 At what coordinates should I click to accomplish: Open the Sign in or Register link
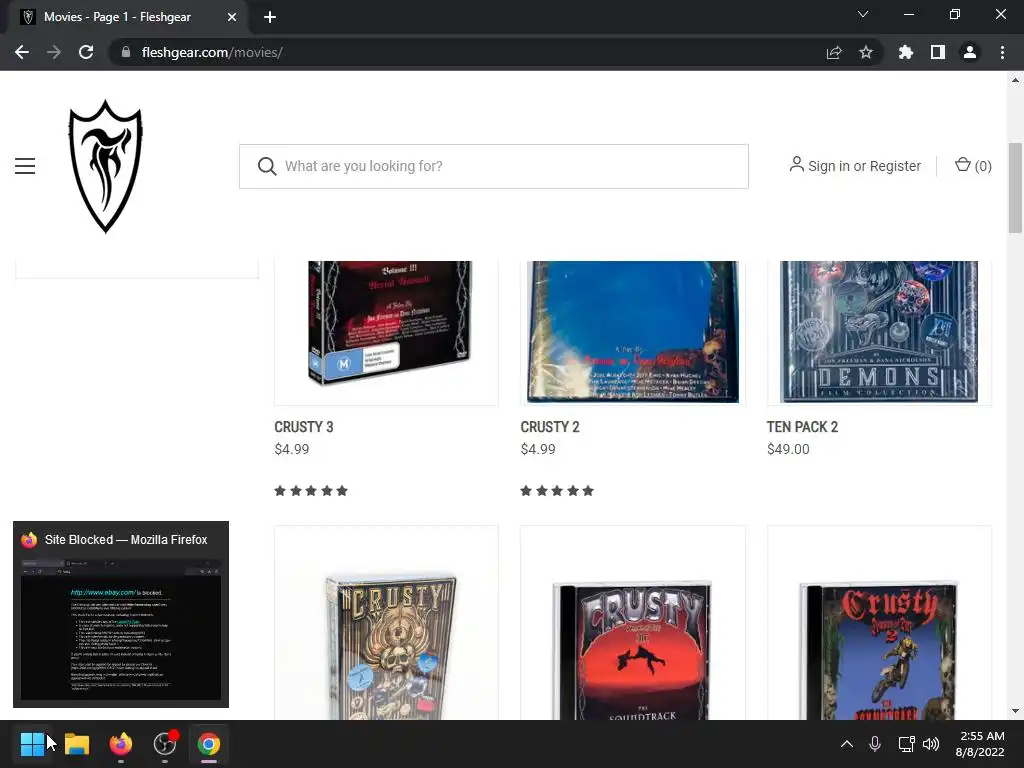click(x=856, y=166)
